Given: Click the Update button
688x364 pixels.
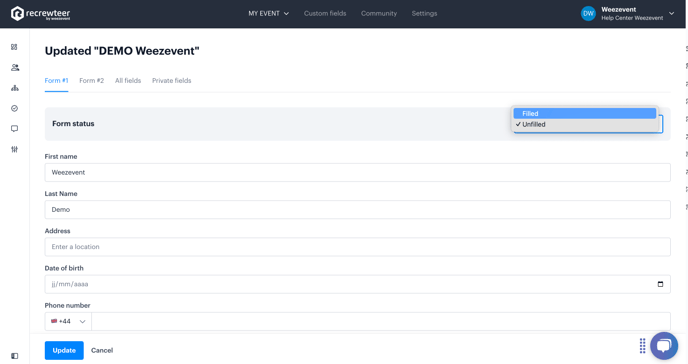Looking at the screenshot, I should click(64, 350).
